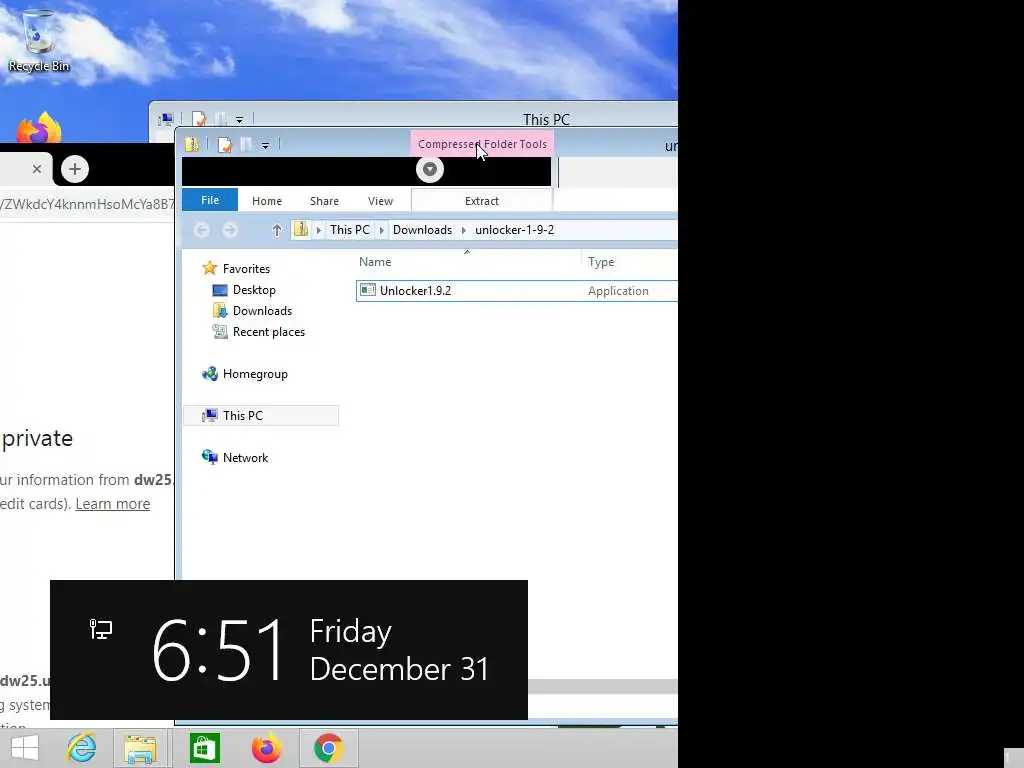
Task: Click the Back navigation arrow
Action: tap(202, 230)
